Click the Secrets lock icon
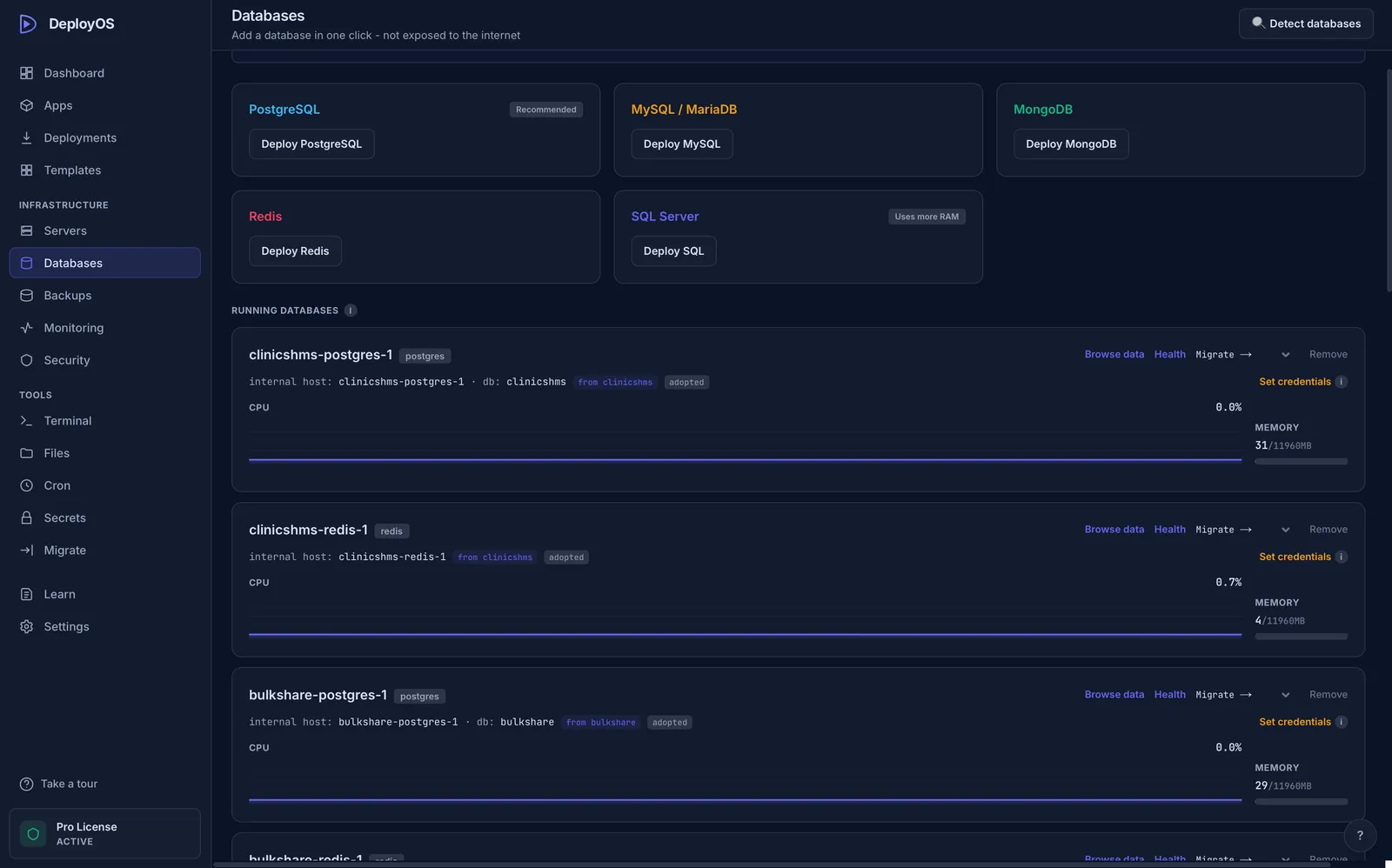The width and height of the screenshot is (1392, 868). click(x=26, y=517)
